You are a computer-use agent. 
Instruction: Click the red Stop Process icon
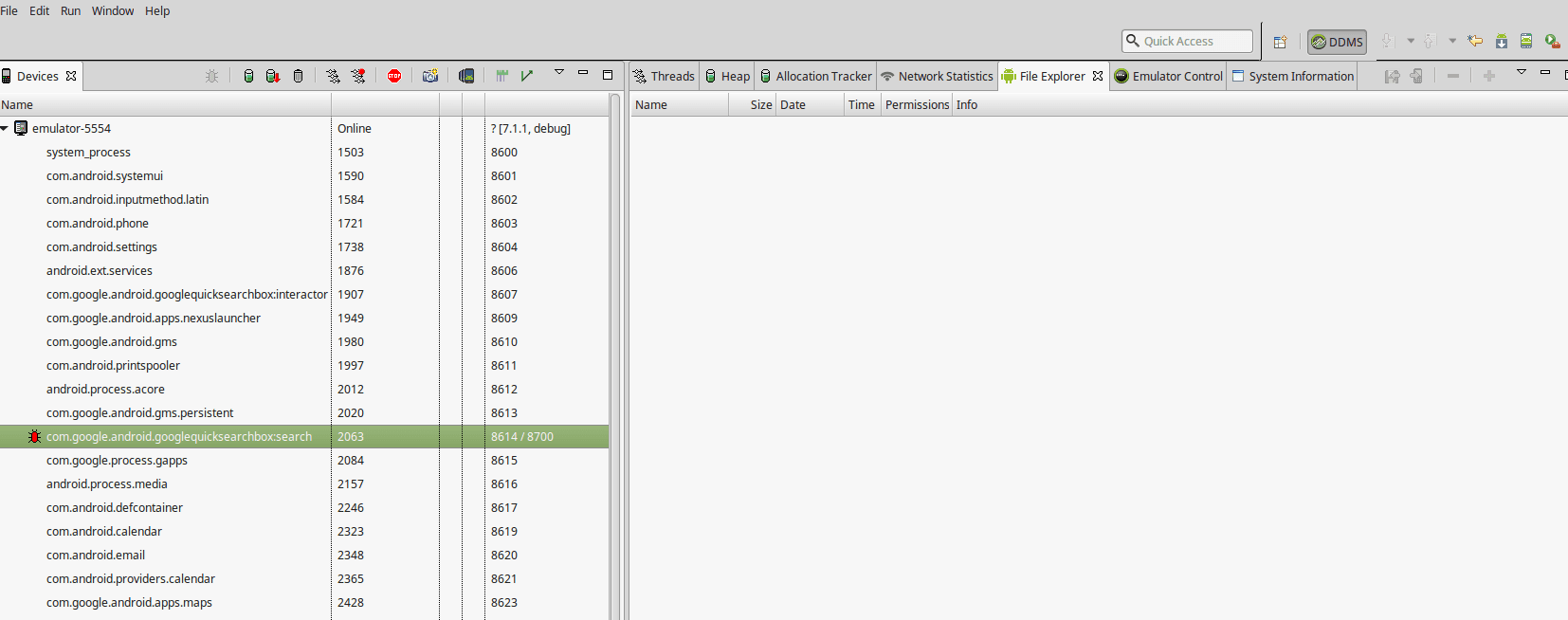pos(394,76)
